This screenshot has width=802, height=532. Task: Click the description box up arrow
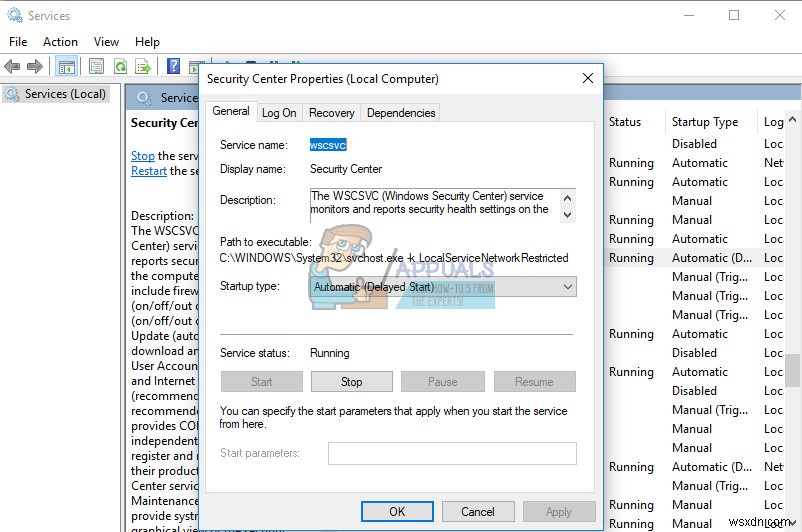[567, 197]
